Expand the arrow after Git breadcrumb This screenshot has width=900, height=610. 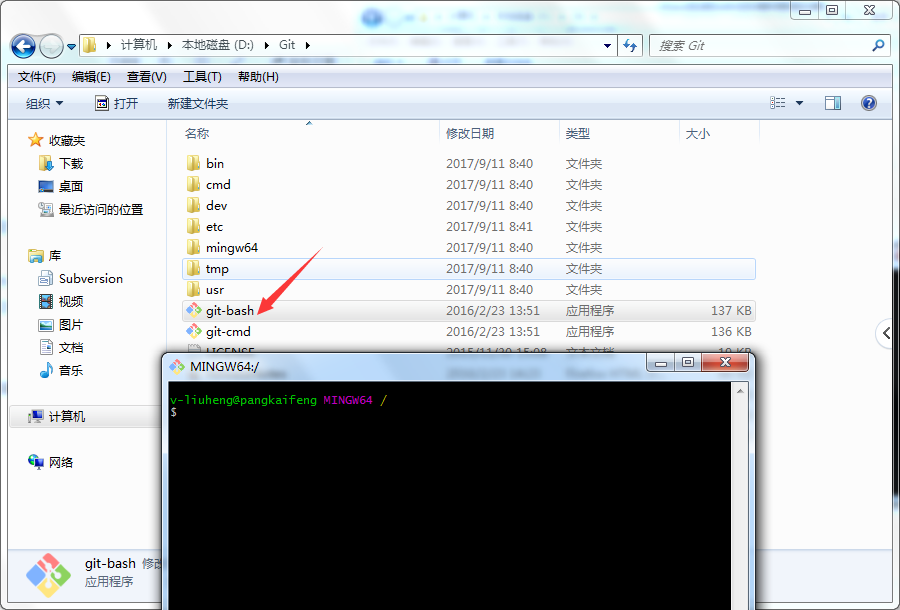(x=308, y=45)
